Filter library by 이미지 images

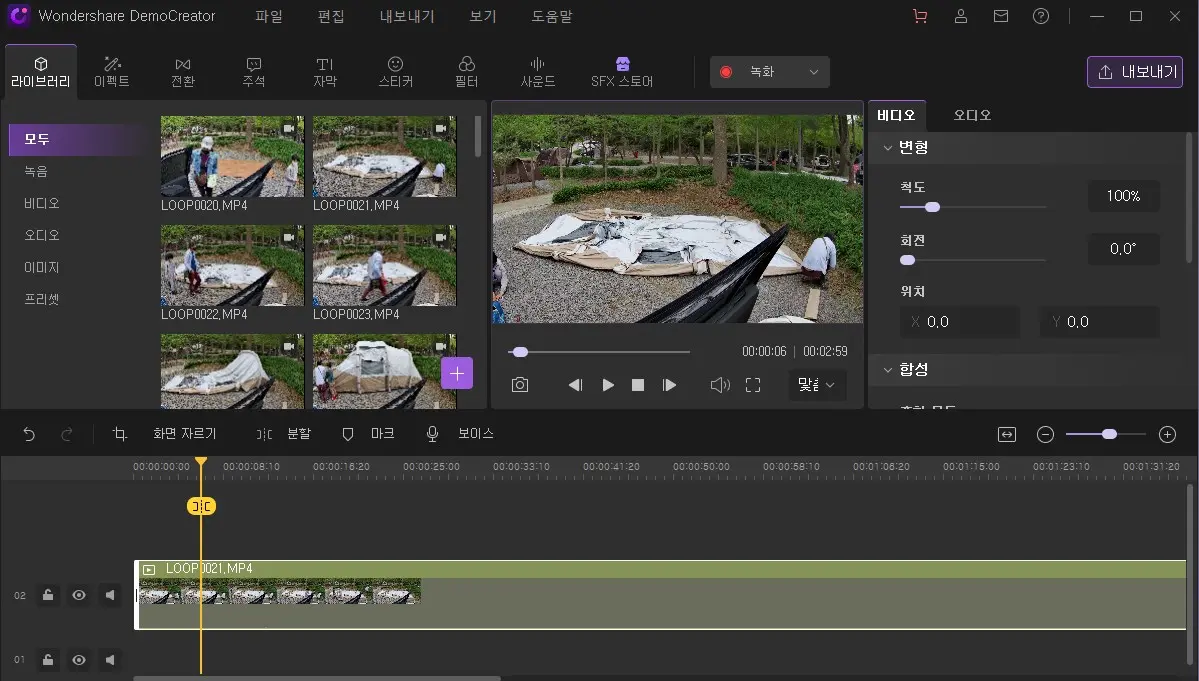(41, 268)
